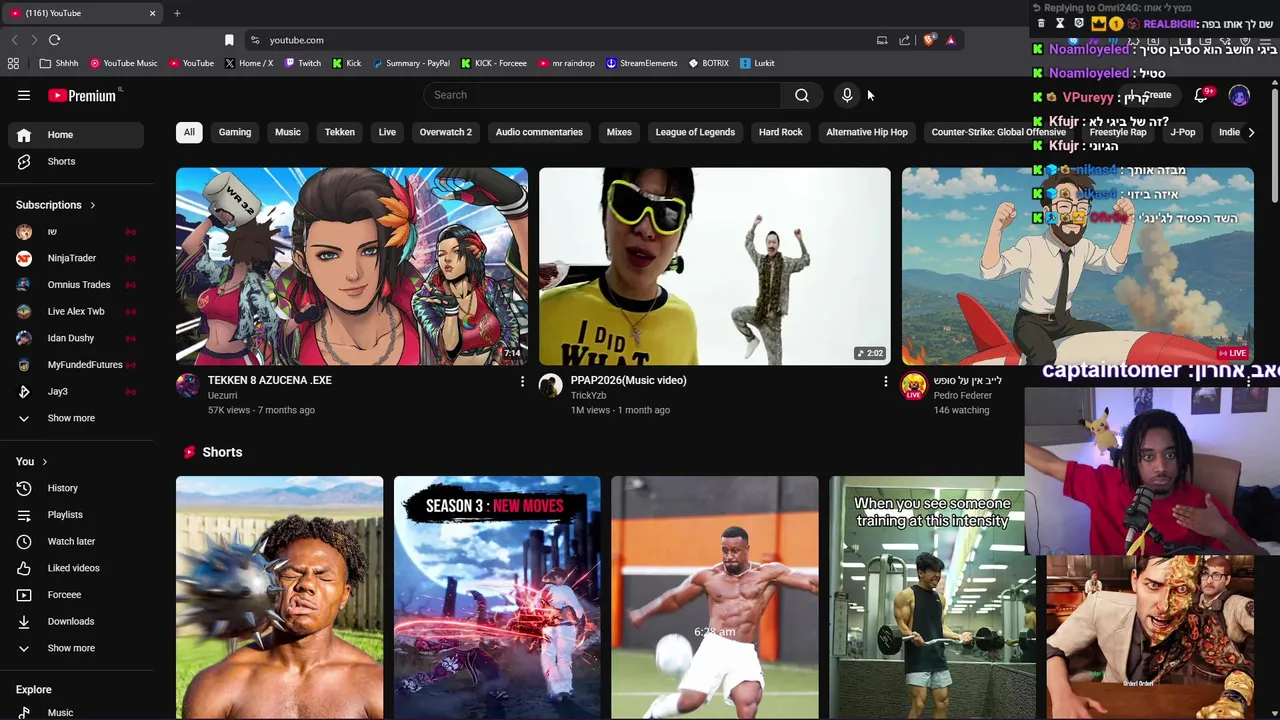
Task: Start voice search with microphone icon
Action: pyautogui.click(x=847, y=95)
